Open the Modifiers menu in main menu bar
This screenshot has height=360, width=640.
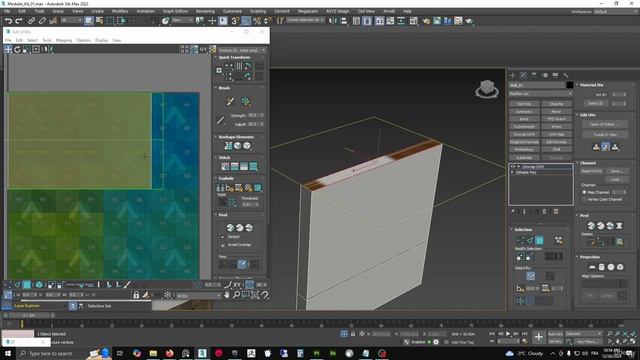pos(120,11)
